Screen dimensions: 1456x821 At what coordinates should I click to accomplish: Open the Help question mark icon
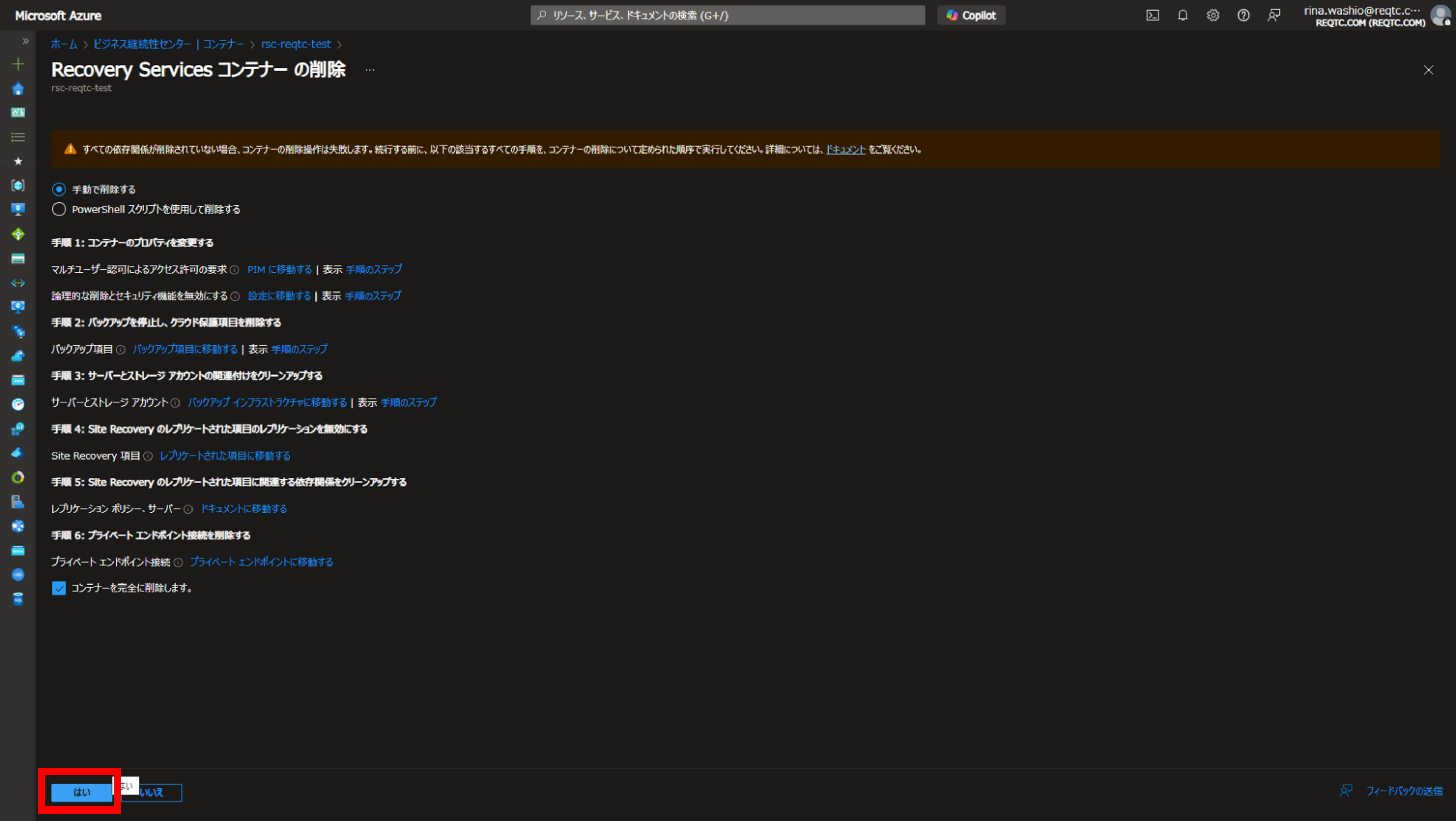[x=1243, y=15]
